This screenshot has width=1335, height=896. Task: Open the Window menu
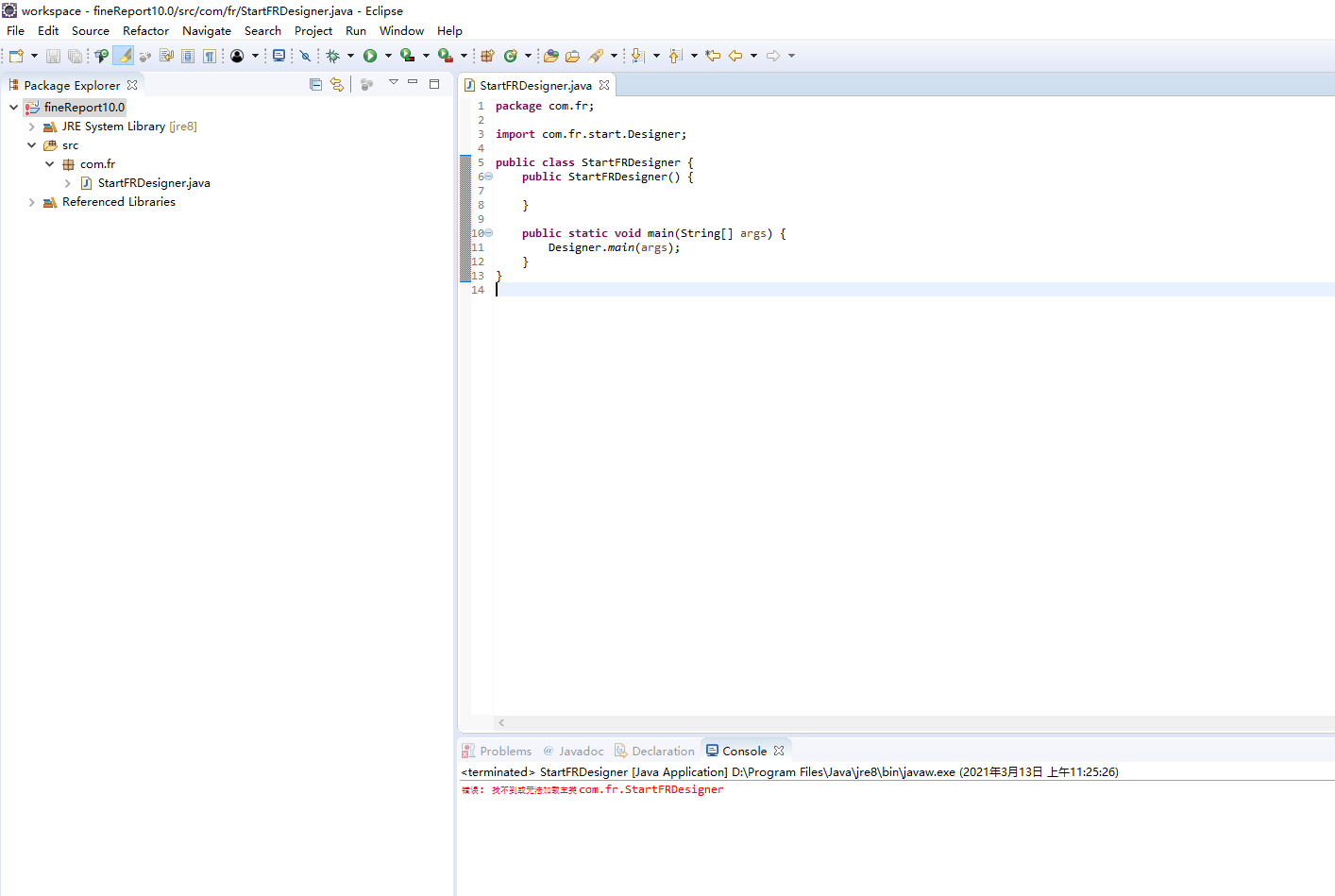pyautogui.click(x=402, y=31)
